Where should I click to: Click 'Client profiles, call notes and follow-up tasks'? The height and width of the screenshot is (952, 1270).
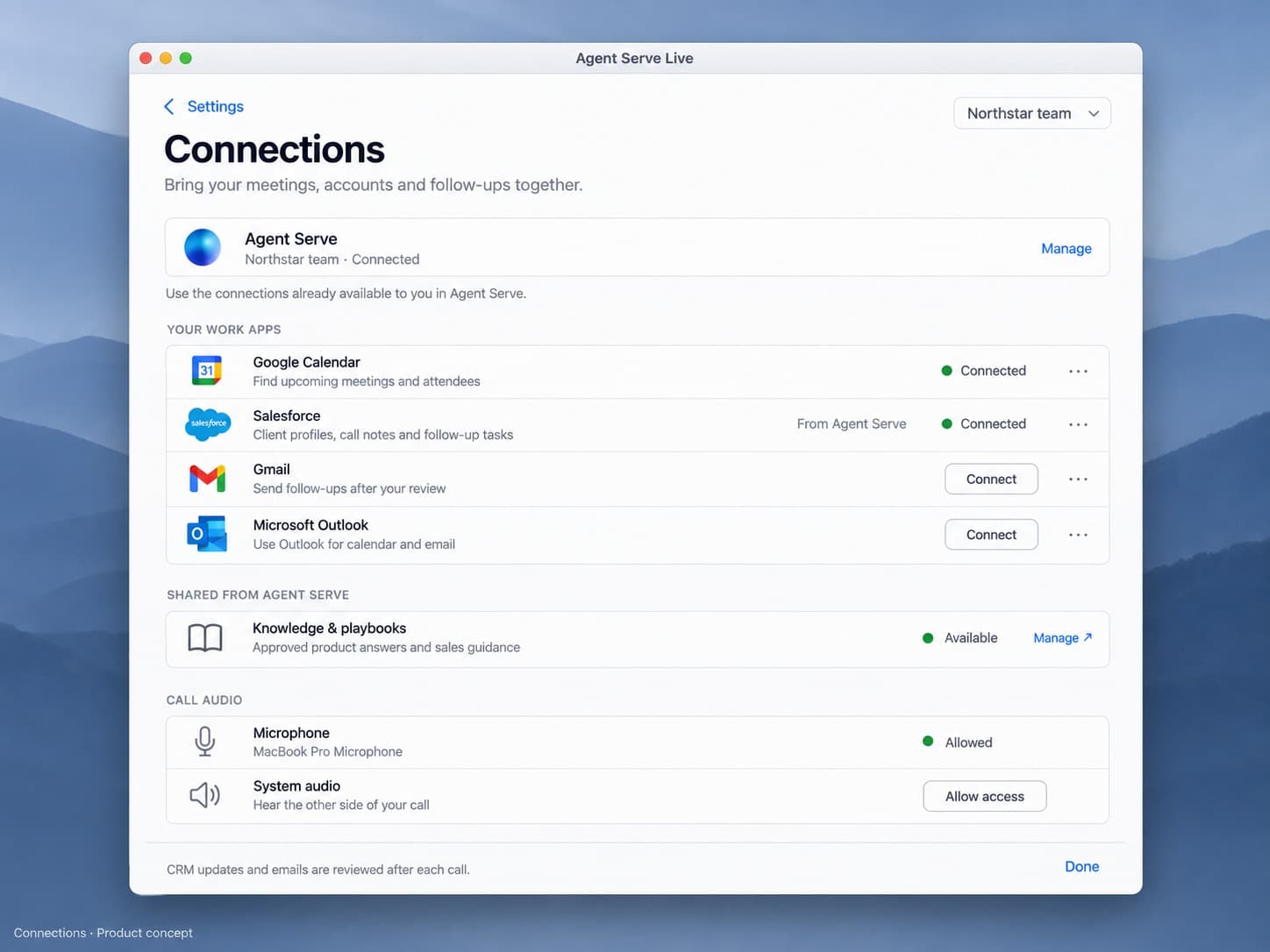[383, 435]
